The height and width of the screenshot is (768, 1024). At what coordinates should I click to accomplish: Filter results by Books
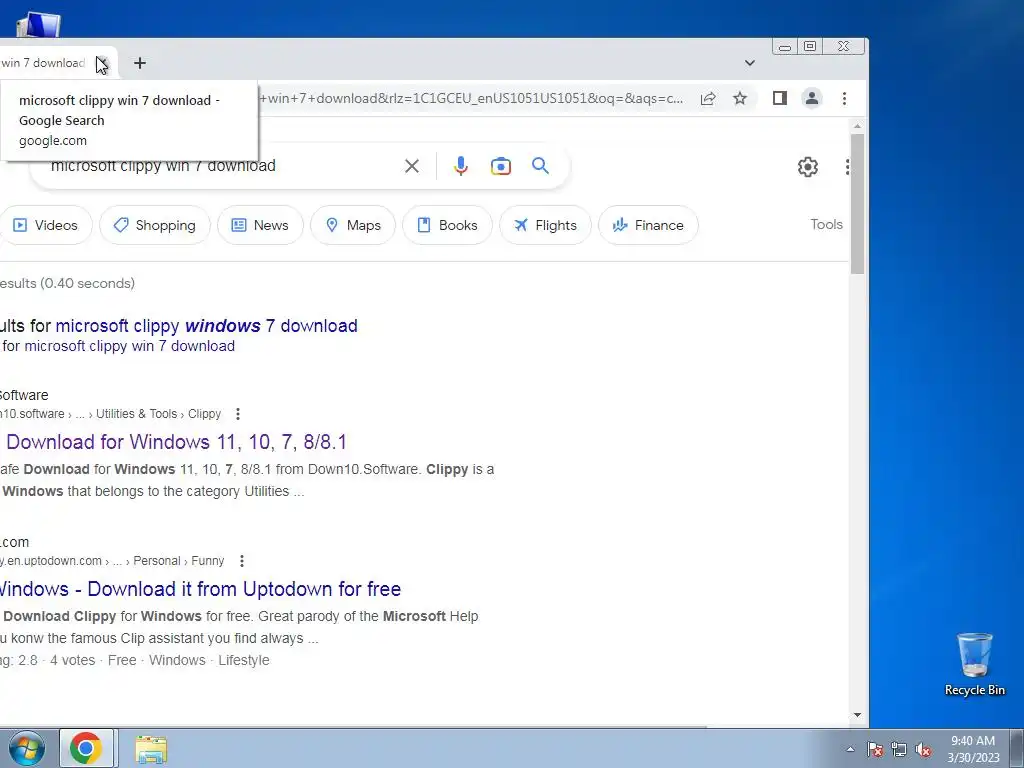(447, 225)
